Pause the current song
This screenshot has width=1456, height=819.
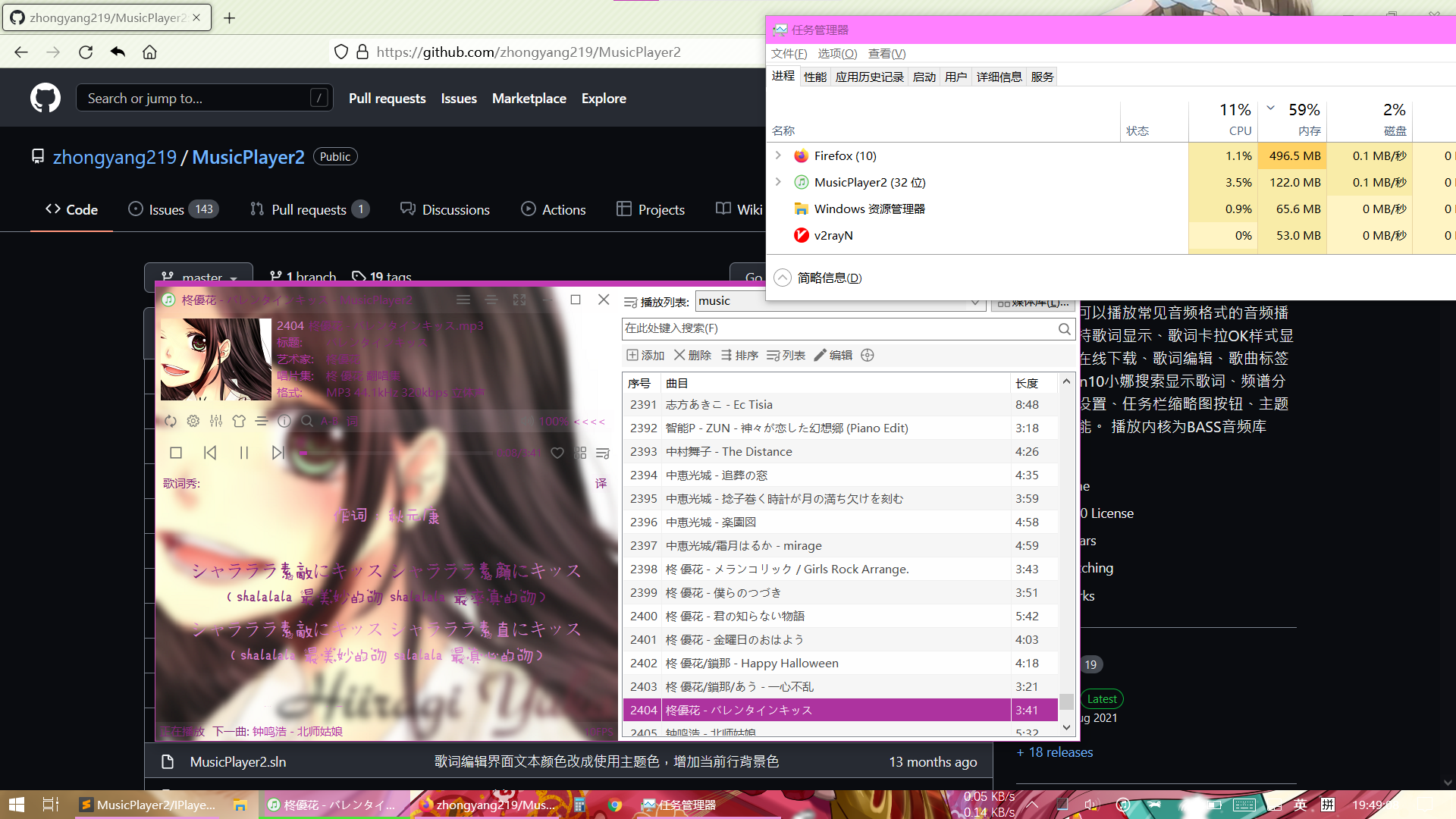(244, 453)
